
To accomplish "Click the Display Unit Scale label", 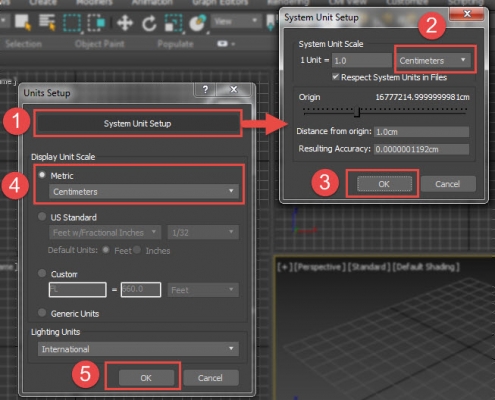I will coord(63,157).
